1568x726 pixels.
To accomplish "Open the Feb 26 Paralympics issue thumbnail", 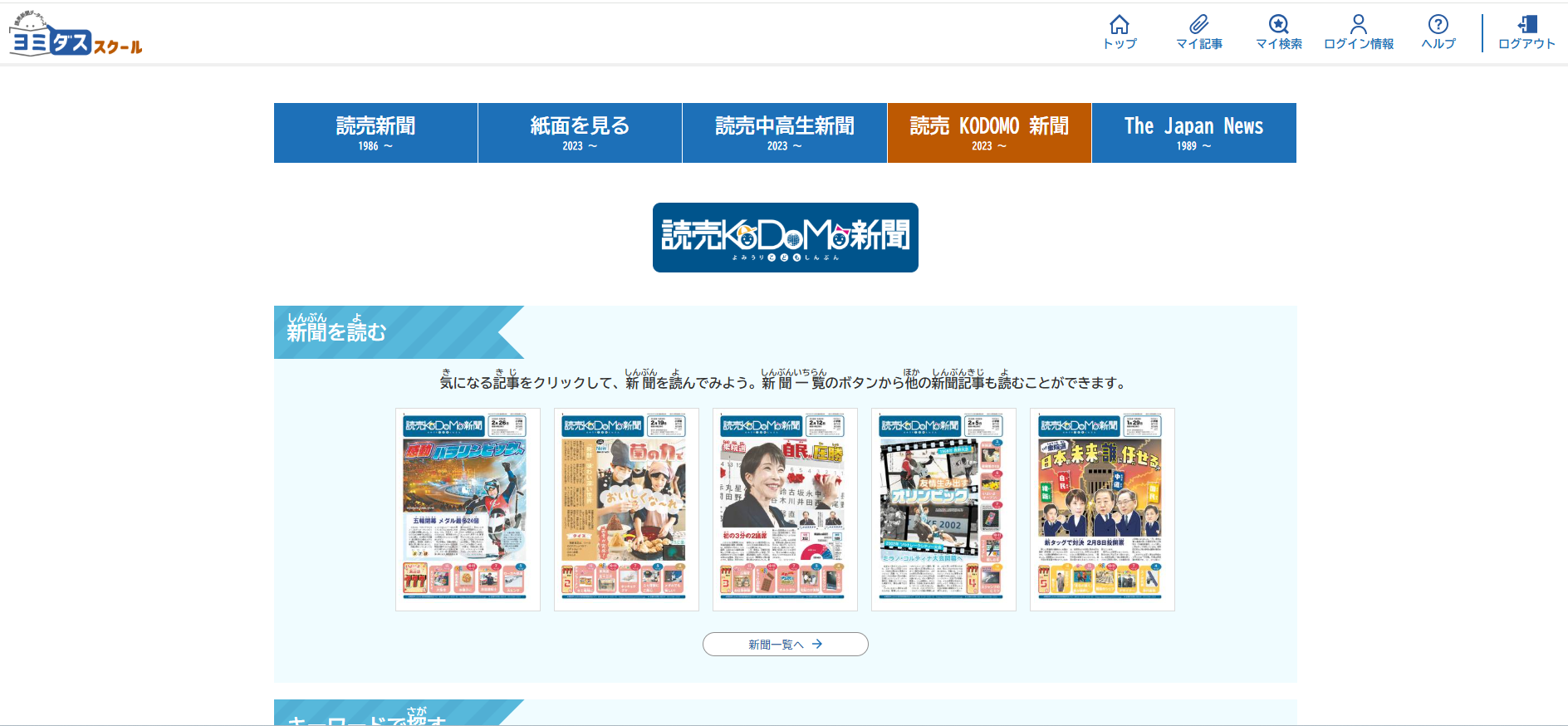I will 468,509.
